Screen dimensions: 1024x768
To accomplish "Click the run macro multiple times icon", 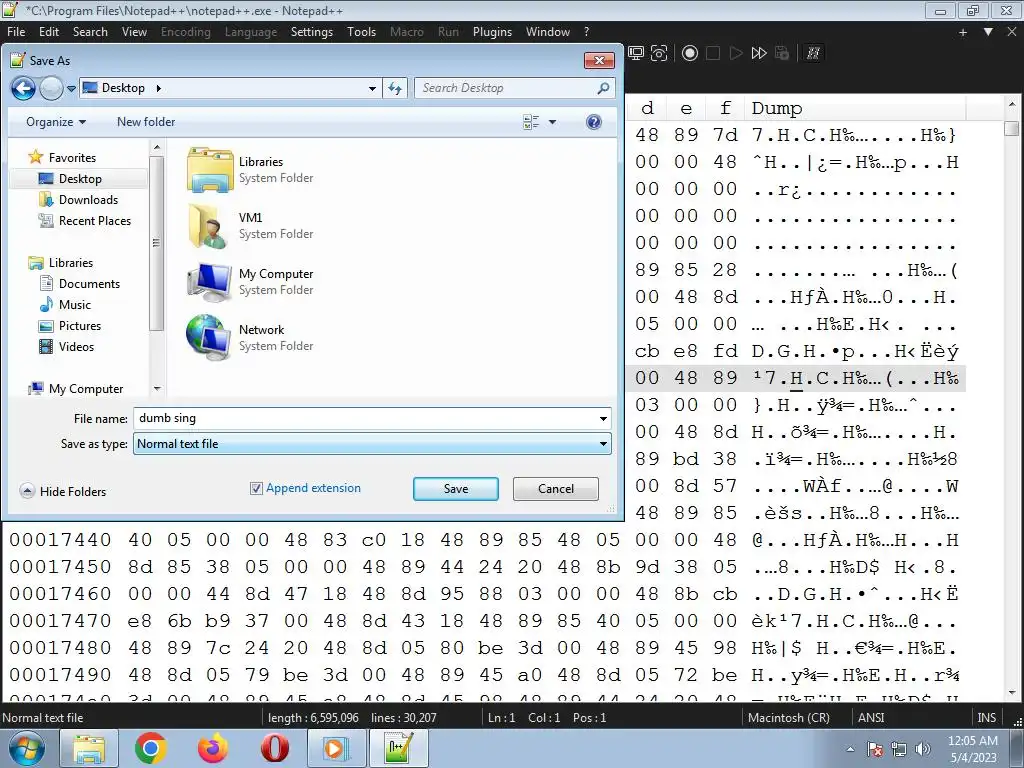I will (x=759, y=54).
